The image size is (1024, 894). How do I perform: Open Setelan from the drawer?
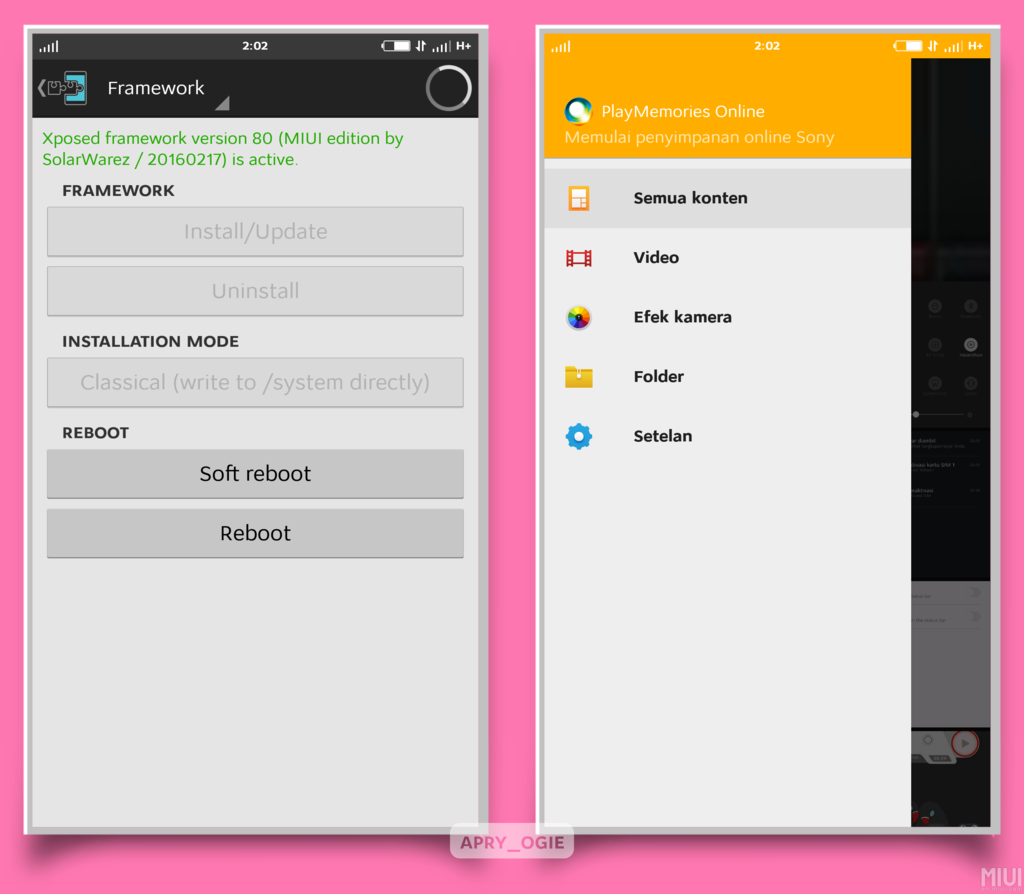pyautogui.click(x=662, y=436)
